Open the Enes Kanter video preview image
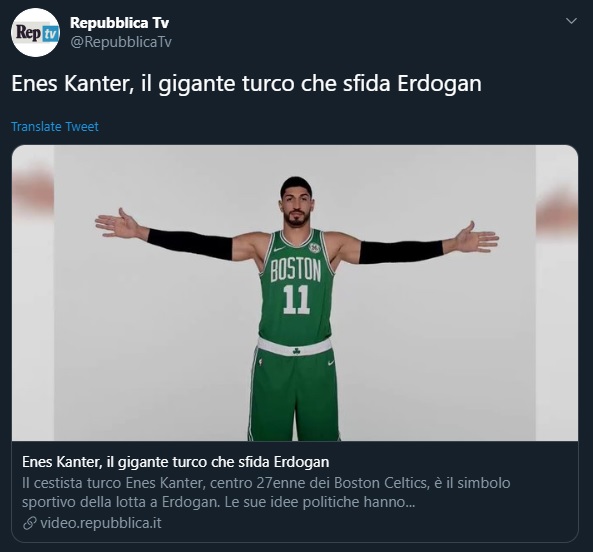The image size is (593, 552). point(295,293)
